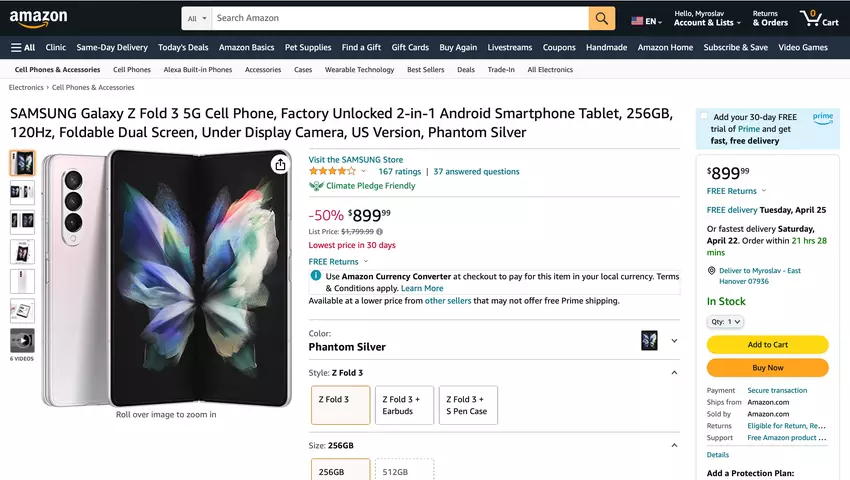Open Today's Deals in navigation bar
The height and width of the screenshot is (480, 850).
tap(183, 47)
